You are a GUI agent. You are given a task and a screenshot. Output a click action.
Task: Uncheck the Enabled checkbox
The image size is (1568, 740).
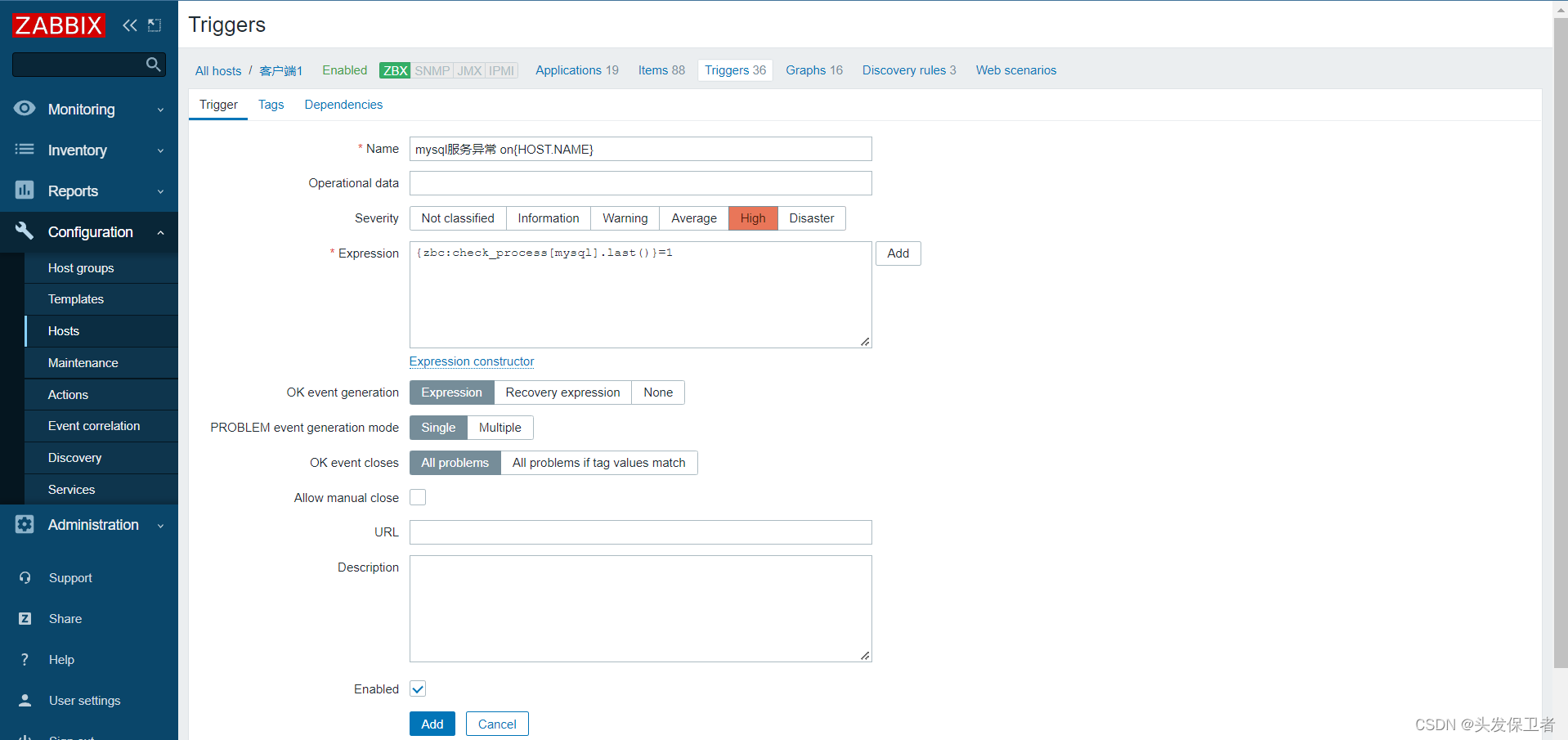coord(417,688)
